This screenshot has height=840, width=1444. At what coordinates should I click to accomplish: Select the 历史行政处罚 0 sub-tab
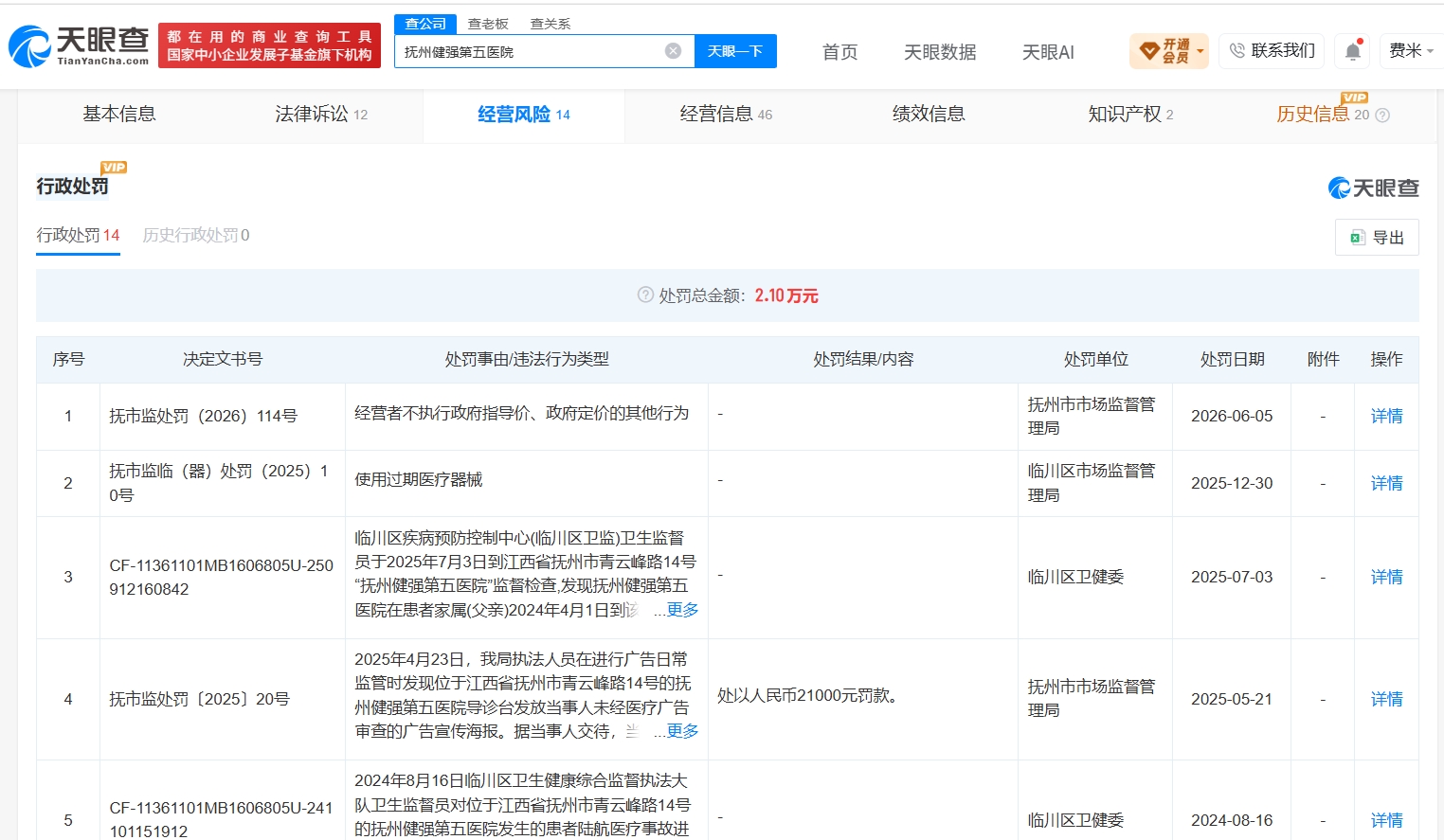tap(196, 236)
